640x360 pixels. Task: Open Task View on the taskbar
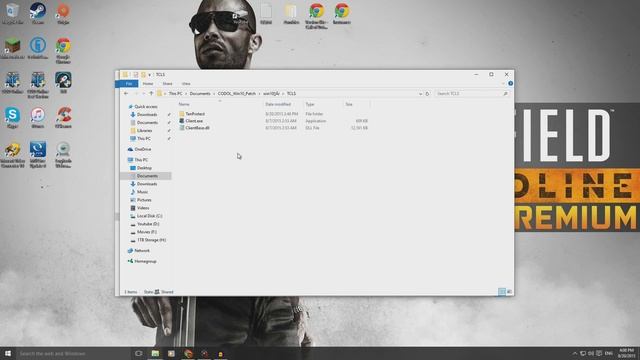(138, 353)
